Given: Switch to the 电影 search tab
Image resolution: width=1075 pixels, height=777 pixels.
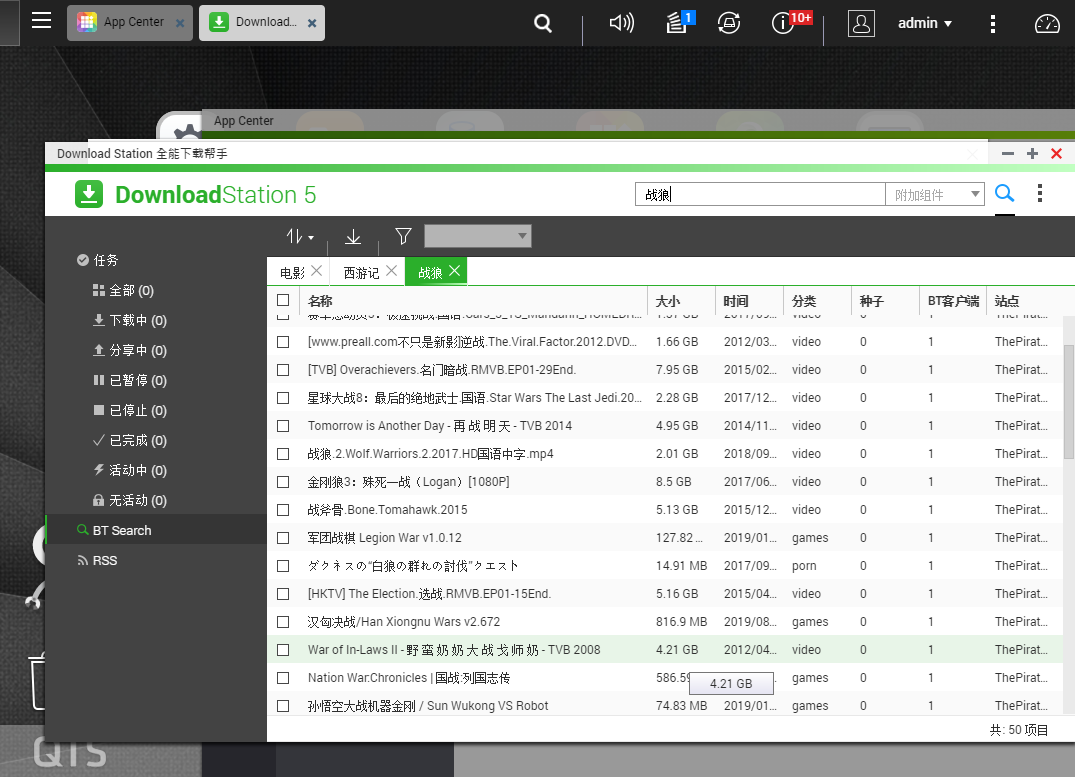Looking at the screenshot, I should tap(292, 273).
